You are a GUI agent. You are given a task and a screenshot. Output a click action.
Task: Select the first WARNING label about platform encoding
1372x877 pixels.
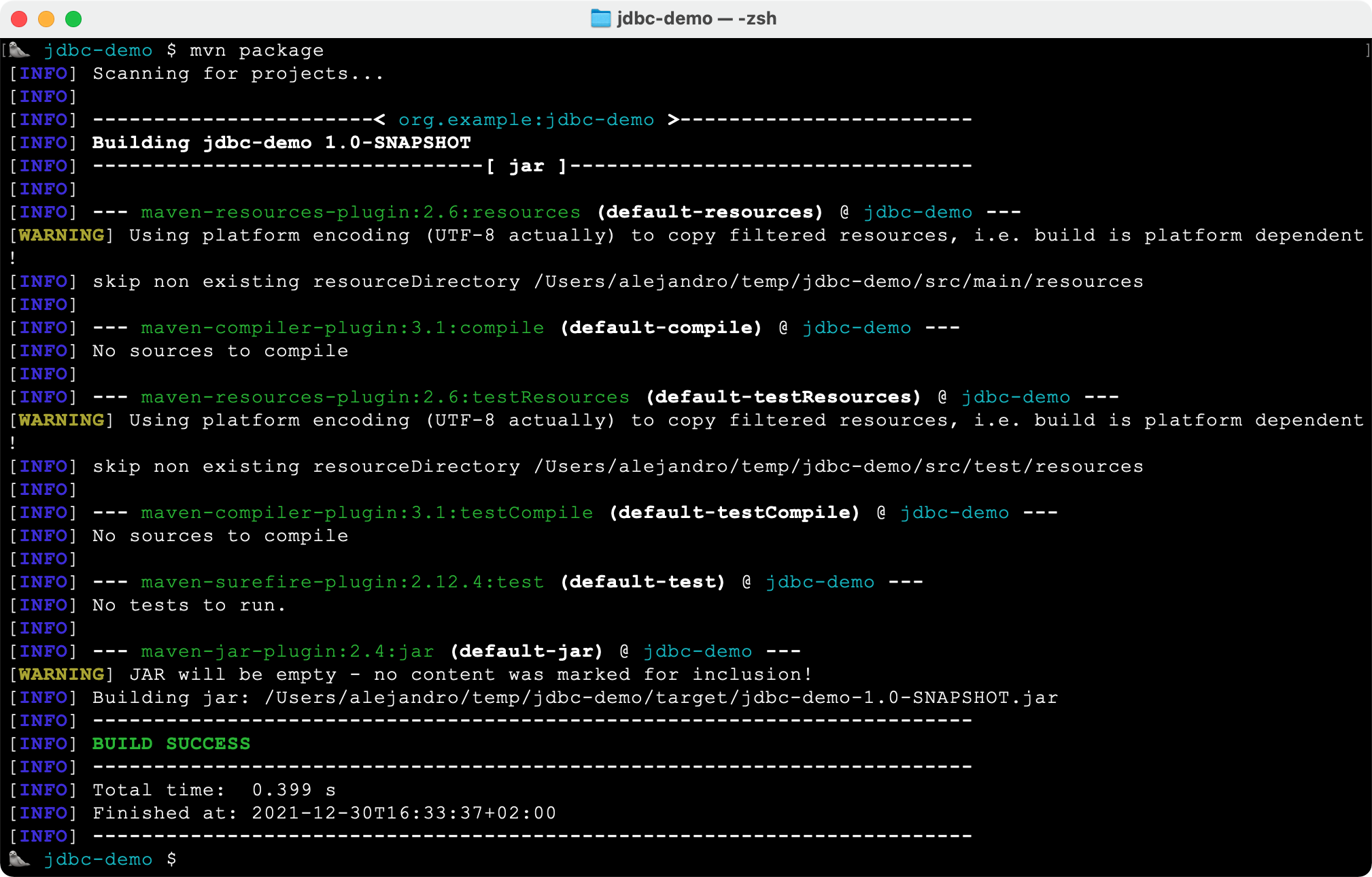[x=61, y=235]
